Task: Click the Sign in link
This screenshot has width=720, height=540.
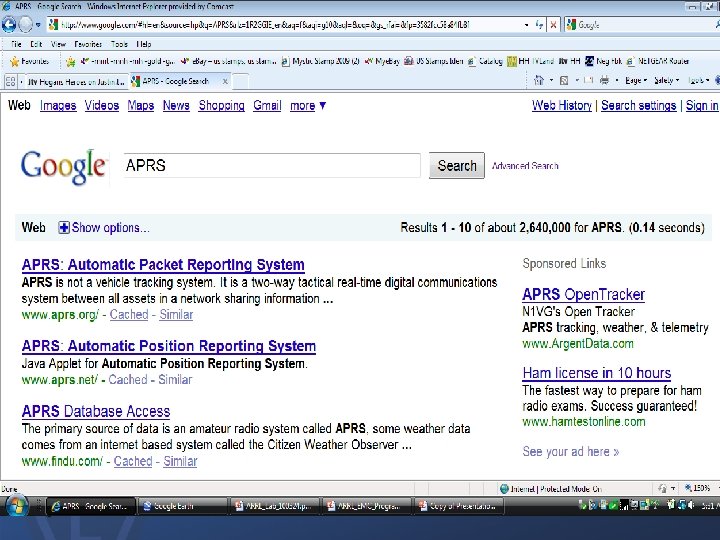Action: coord(702,106)
